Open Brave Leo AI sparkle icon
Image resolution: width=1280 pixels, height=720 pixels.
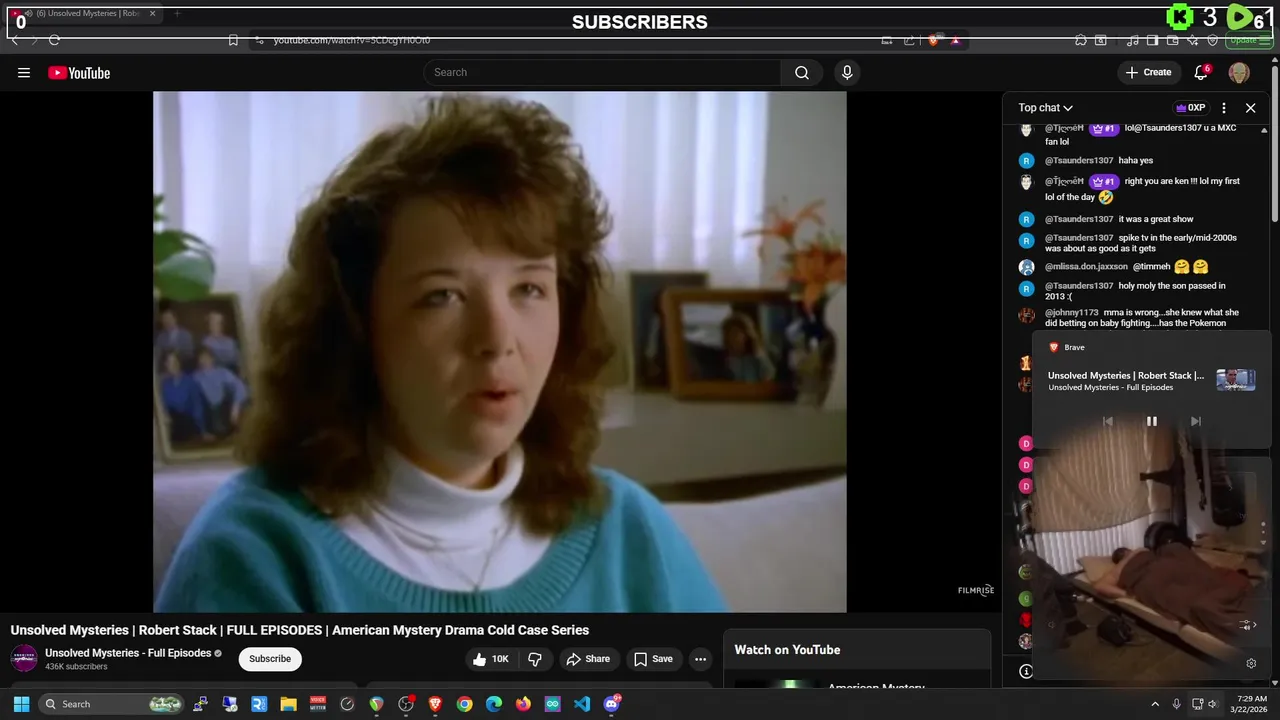(x=1193, y=40)
